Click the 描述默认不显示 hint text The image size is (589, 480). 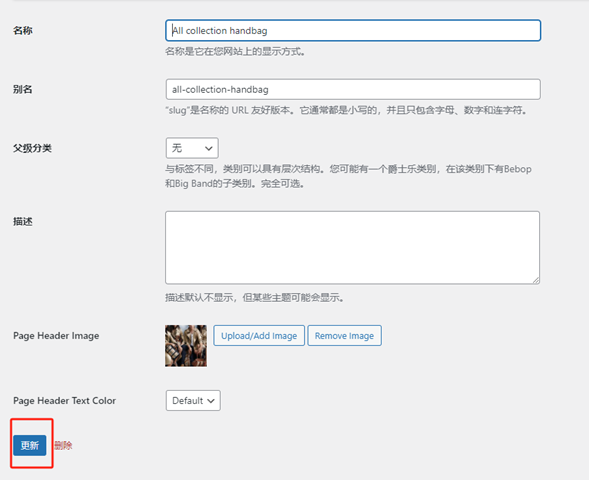[x=255, y=298]
